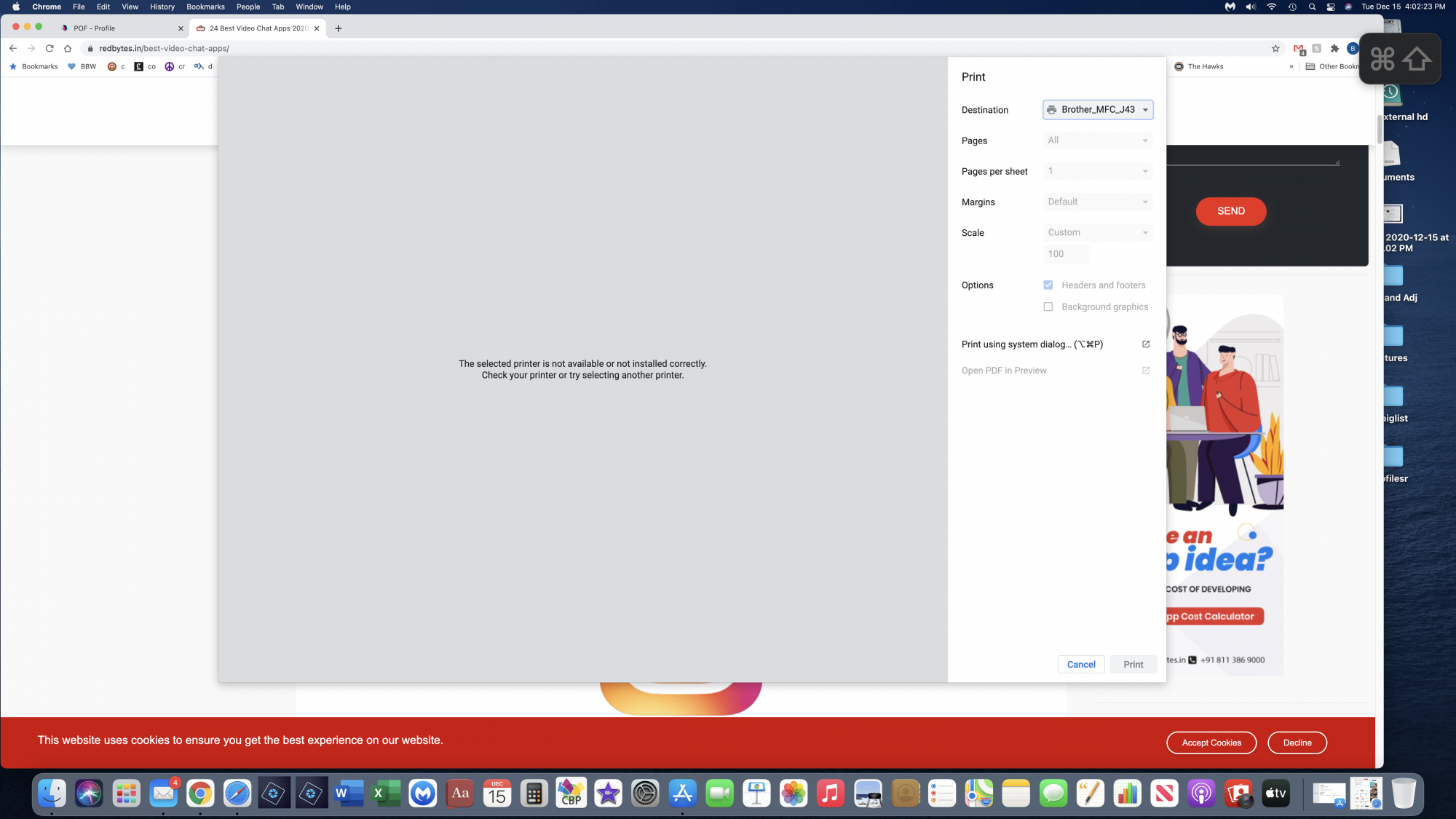Click the Home icon in toolbar
Screen dimensions: 1456x819
point(68,49)
